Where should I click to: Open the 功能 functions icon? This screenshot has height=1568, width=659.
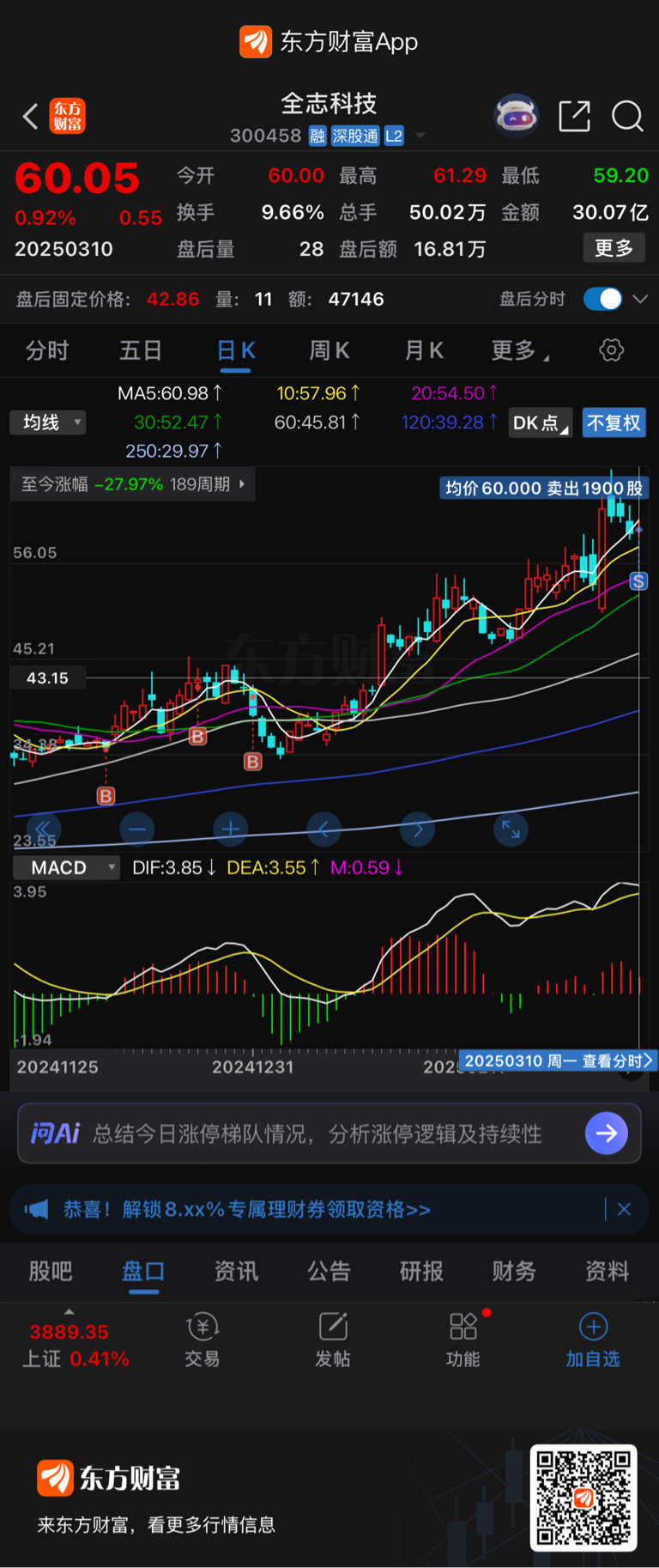(x=463, y=1340)
